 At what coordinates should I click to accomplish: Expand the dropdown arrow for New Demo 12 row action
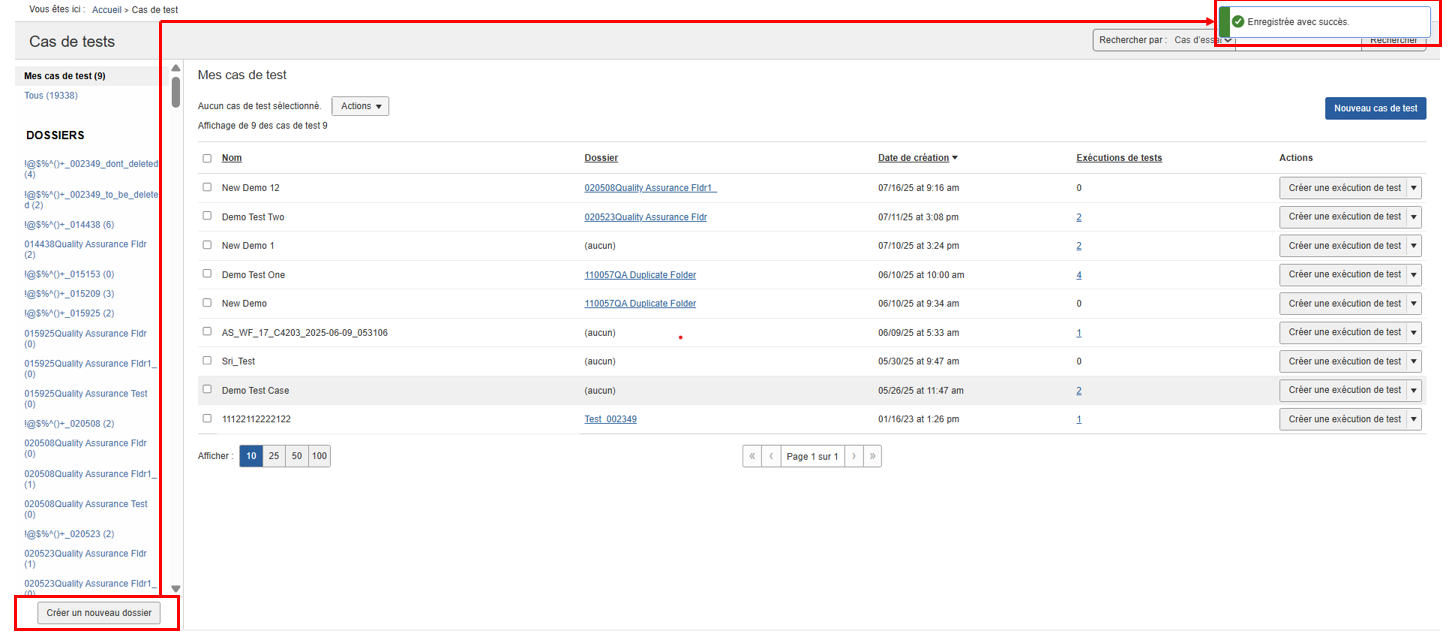click(x=1414, y=188)
